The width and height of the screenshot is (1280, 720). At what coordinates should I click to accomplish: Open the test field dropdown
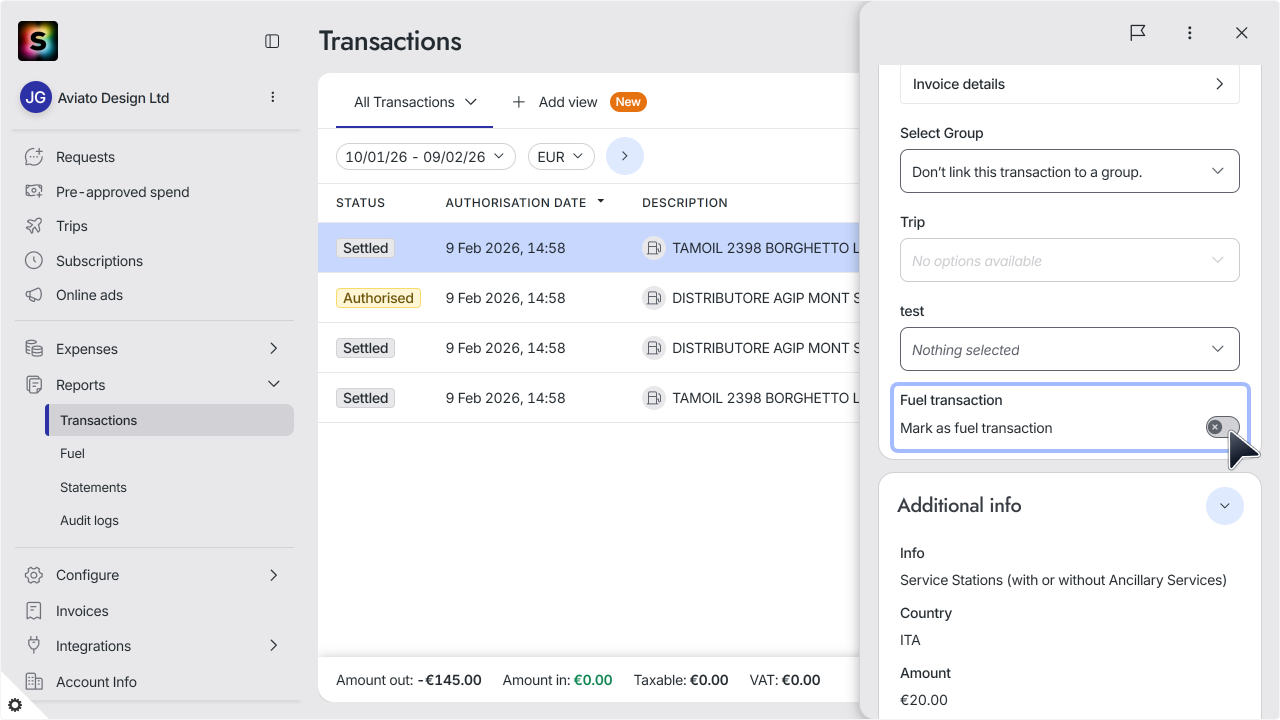coord(1070,349)
